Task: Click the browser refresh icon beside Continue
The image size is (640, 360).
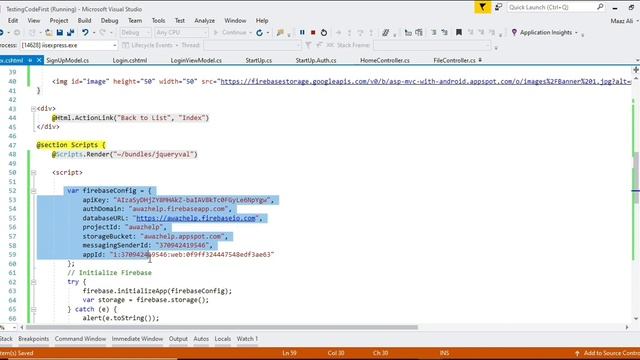Action: click(259, 32)
